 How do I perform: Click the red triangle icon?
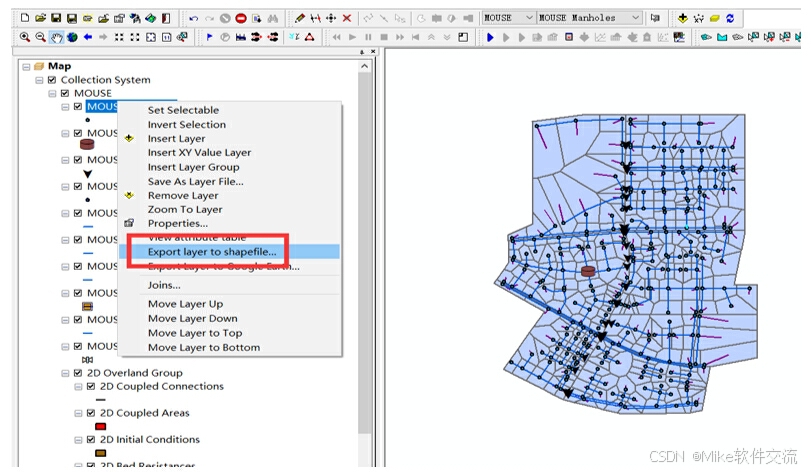click(x=309, y=37)
